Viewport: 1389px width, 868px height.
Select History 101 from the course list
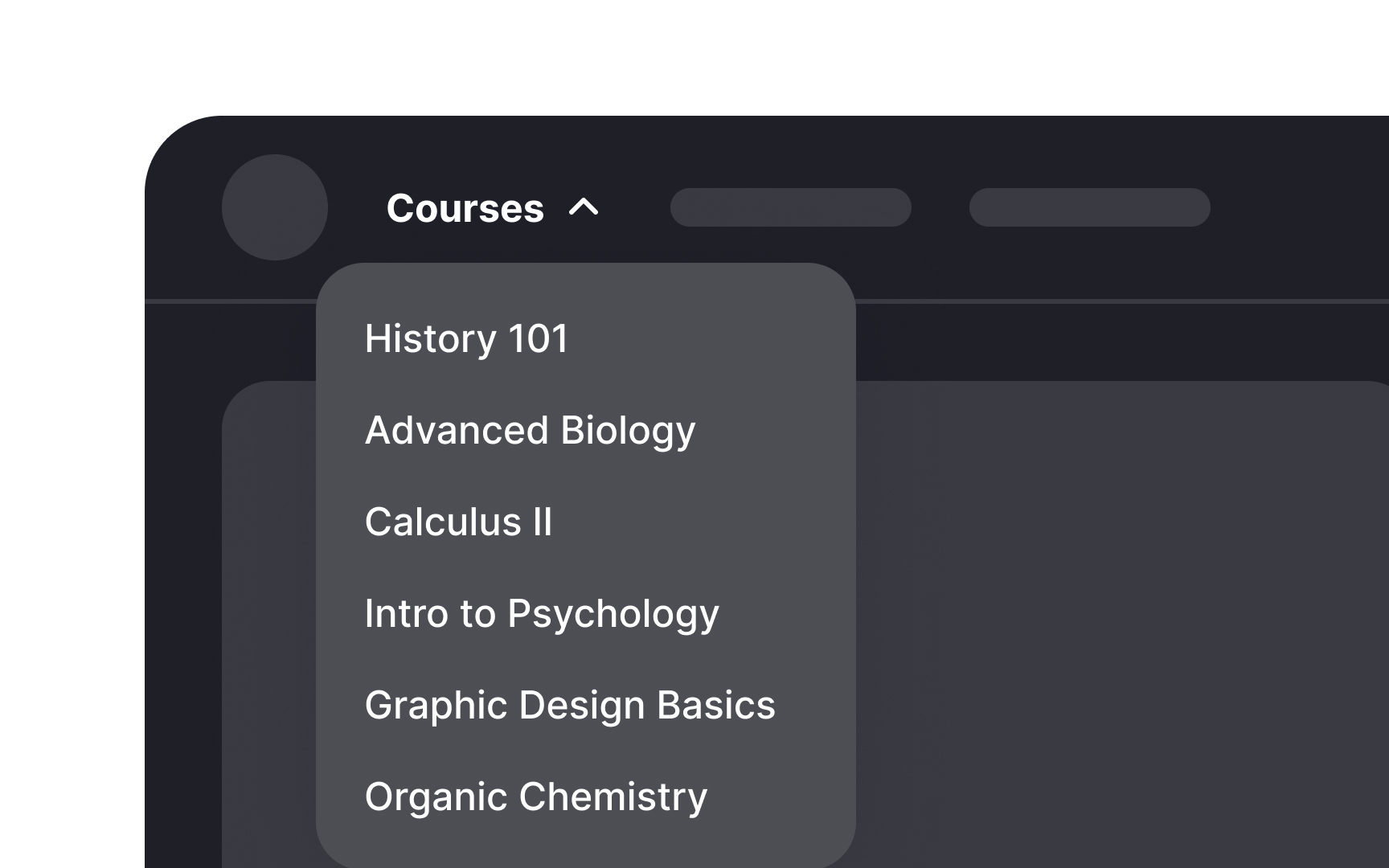(466, 338)
